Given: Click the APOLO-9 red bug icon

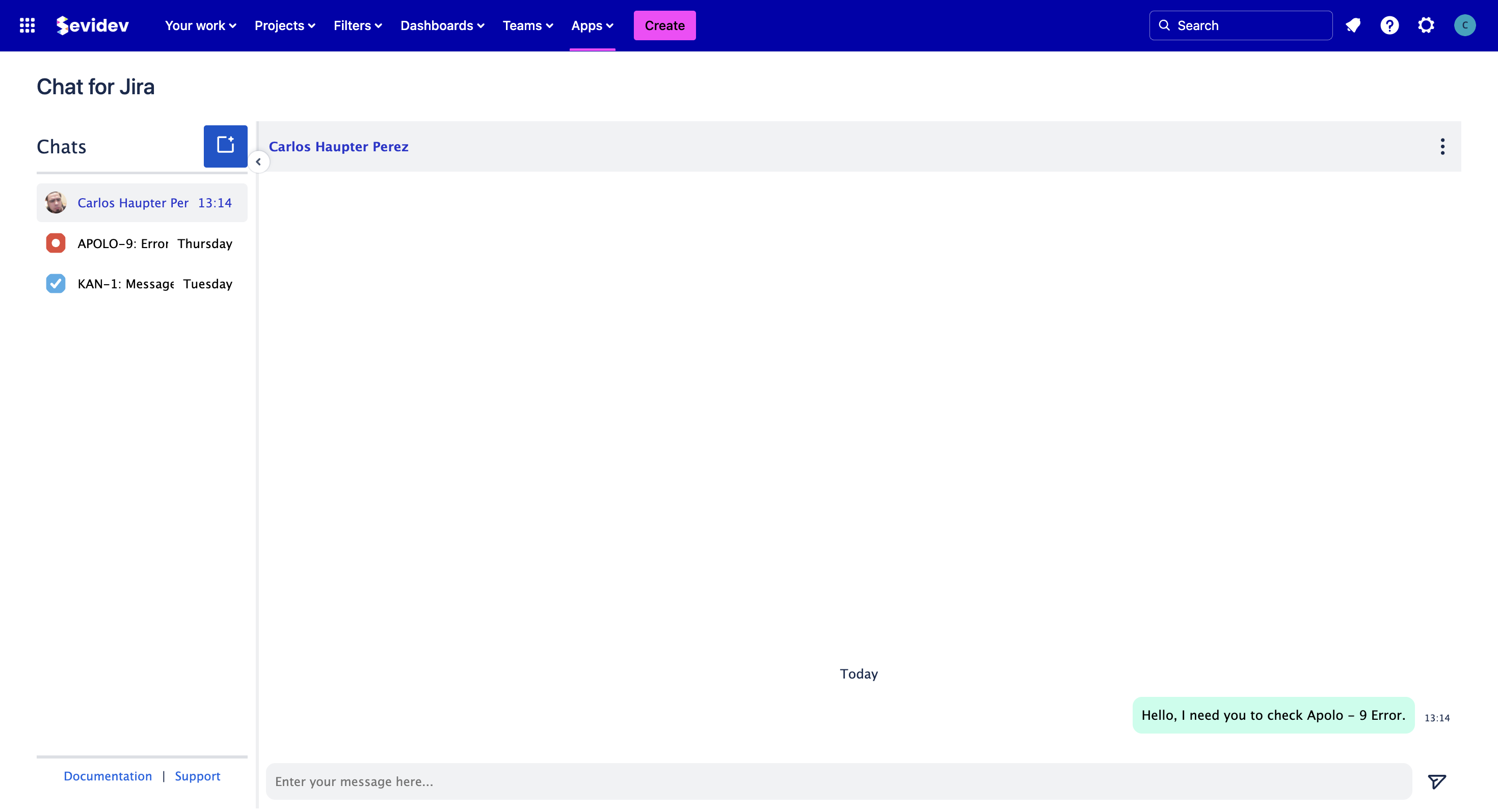Looking at the screenshot, I should (56, 243).
